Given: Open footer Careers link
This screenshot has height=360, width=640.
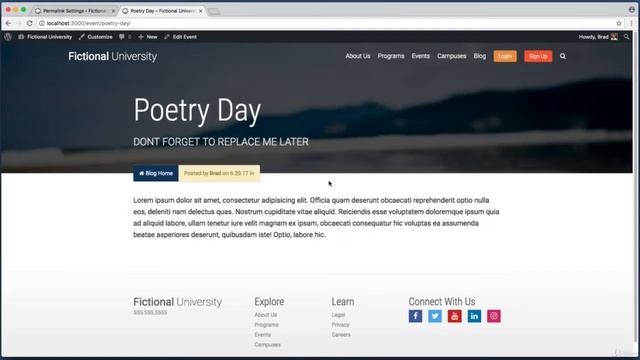Looking at the screenshot, I should [341, 334].
